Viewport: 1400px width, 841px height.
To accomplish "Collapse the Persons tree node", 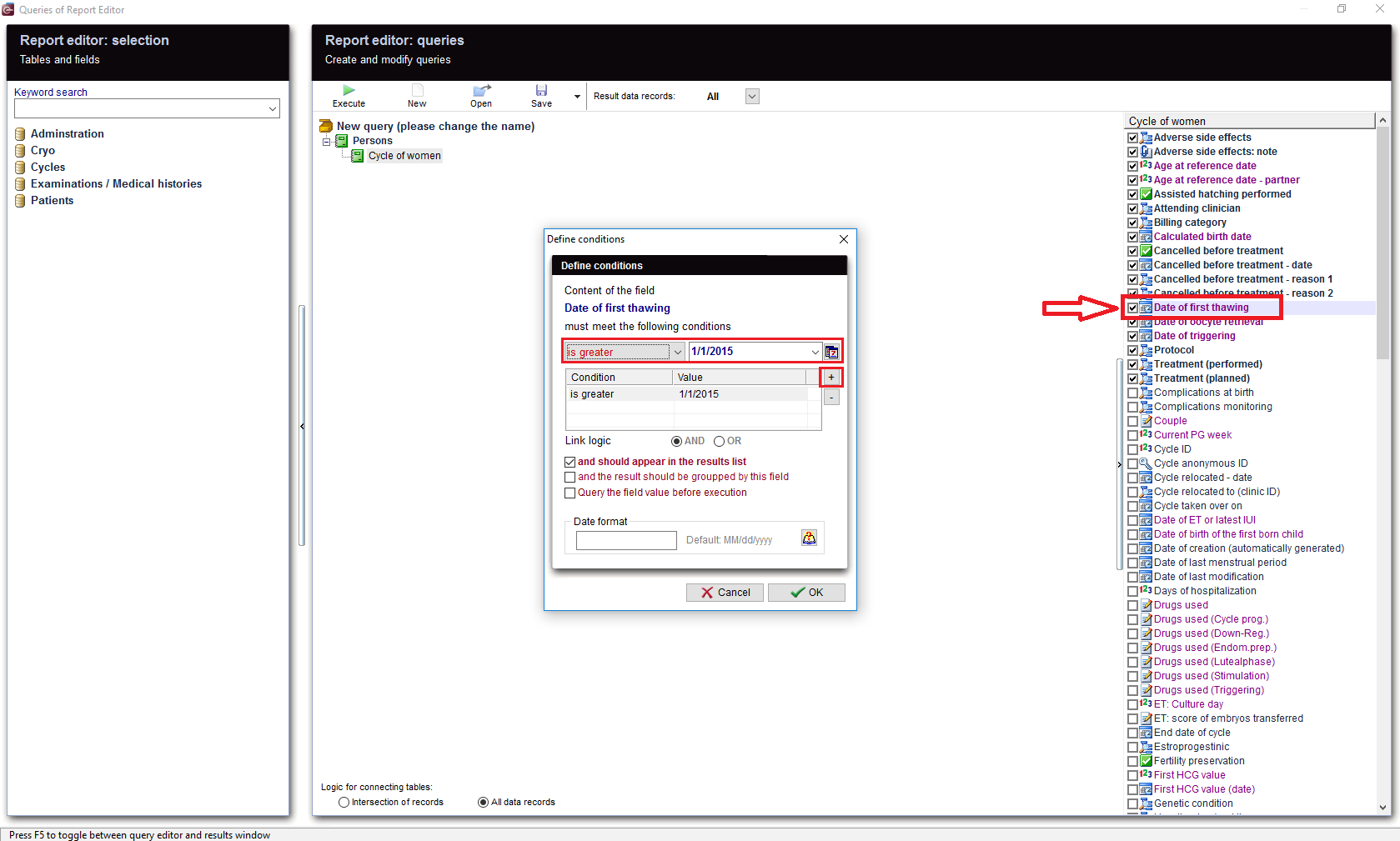I will click(x=327, y=142).
